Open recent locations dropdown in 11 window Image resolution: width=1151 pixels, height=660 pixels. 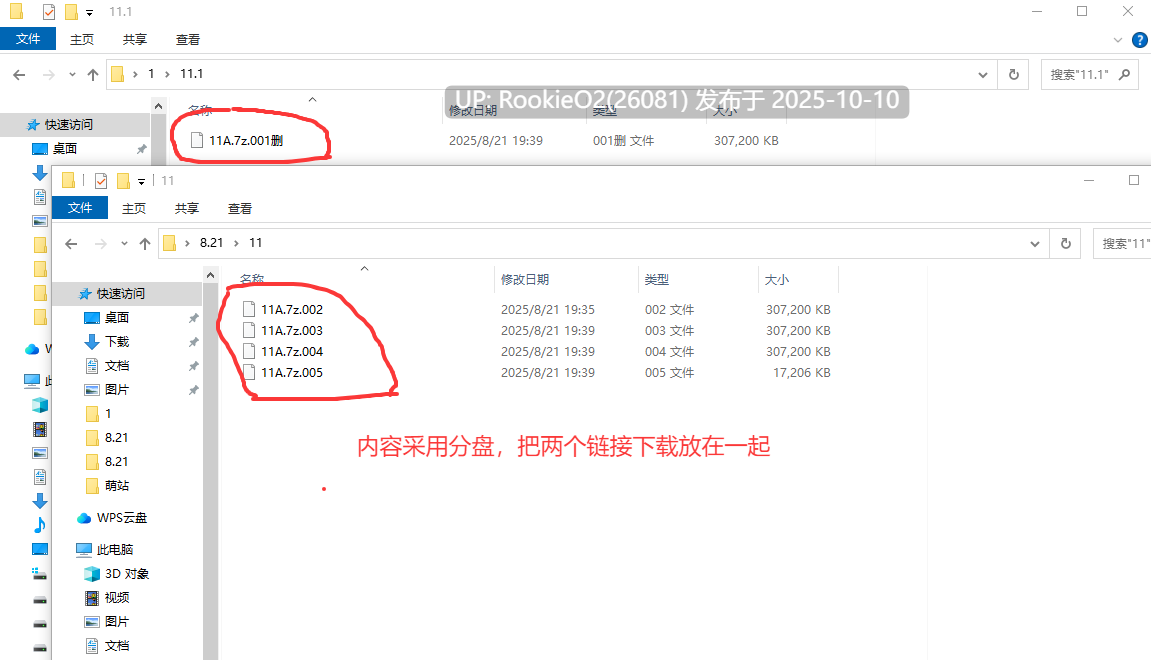[x=124, y=244]
